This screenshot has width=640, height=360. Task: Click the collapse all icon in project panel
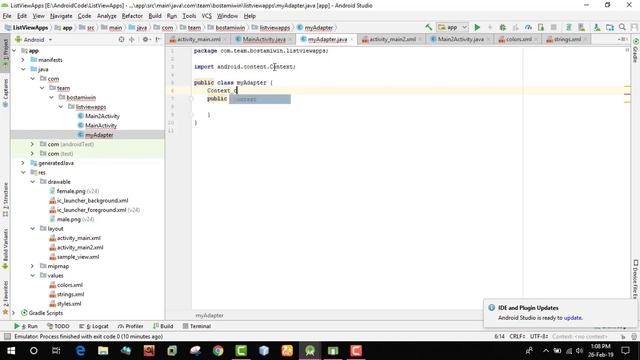point(131,40)
